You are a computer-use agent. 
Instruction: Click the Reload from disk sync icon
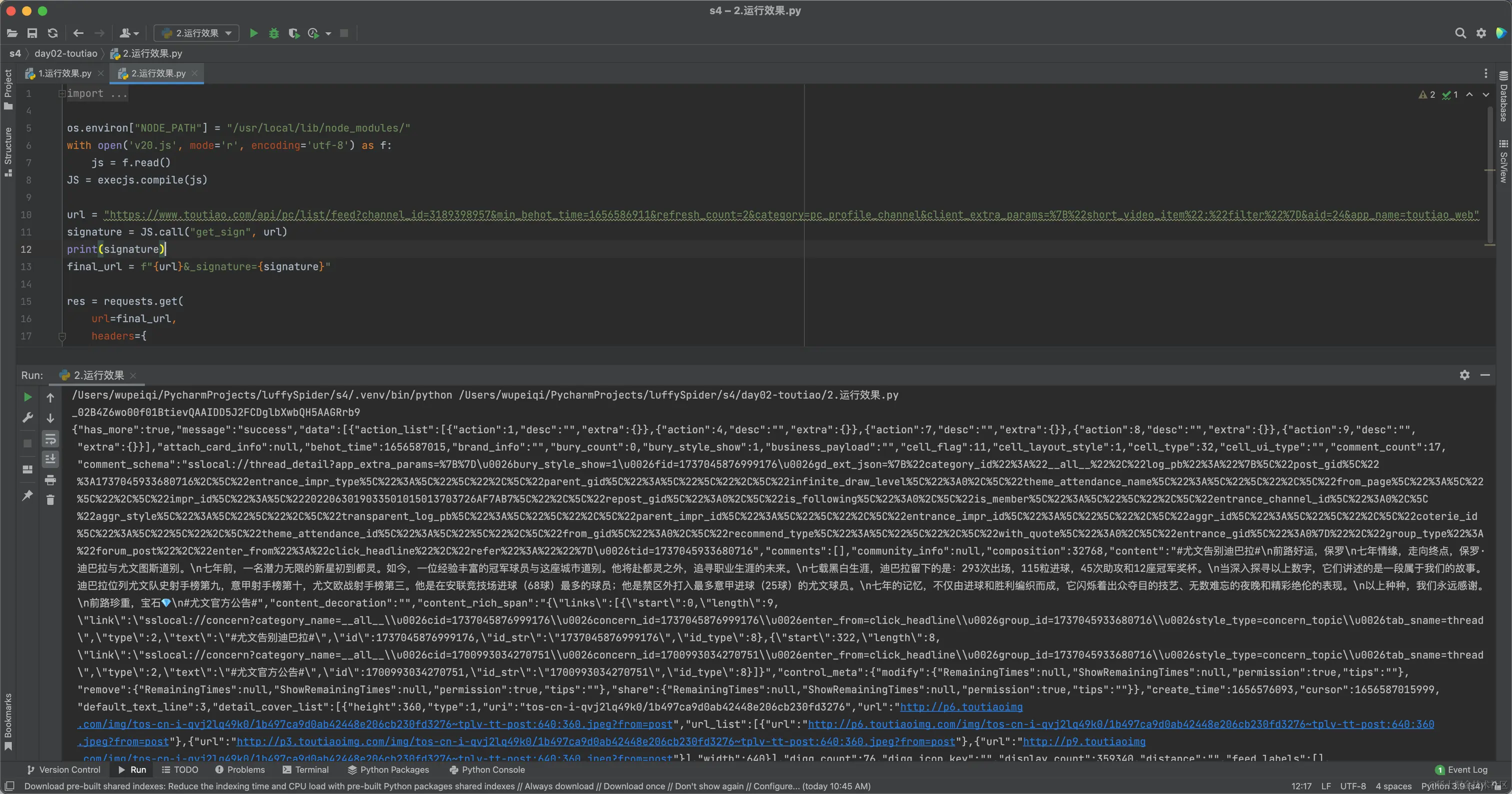[53, 33]
